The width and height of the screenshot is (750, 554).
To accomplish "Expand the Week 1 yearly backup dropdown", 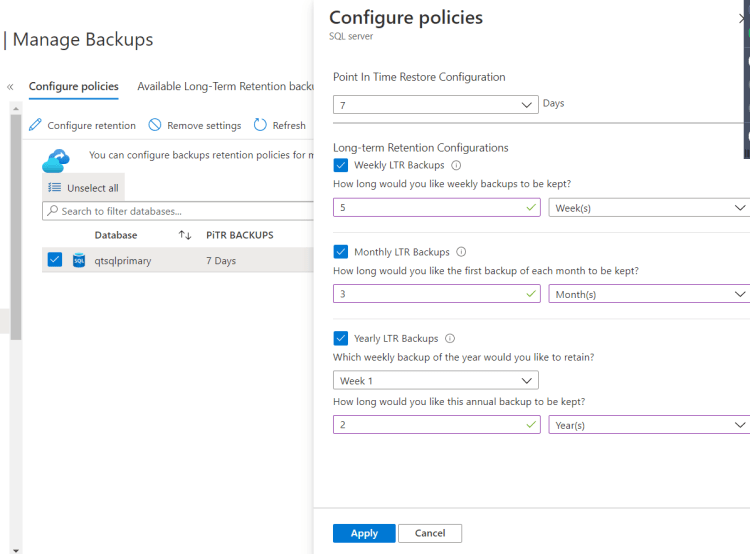I will [436, 380].
